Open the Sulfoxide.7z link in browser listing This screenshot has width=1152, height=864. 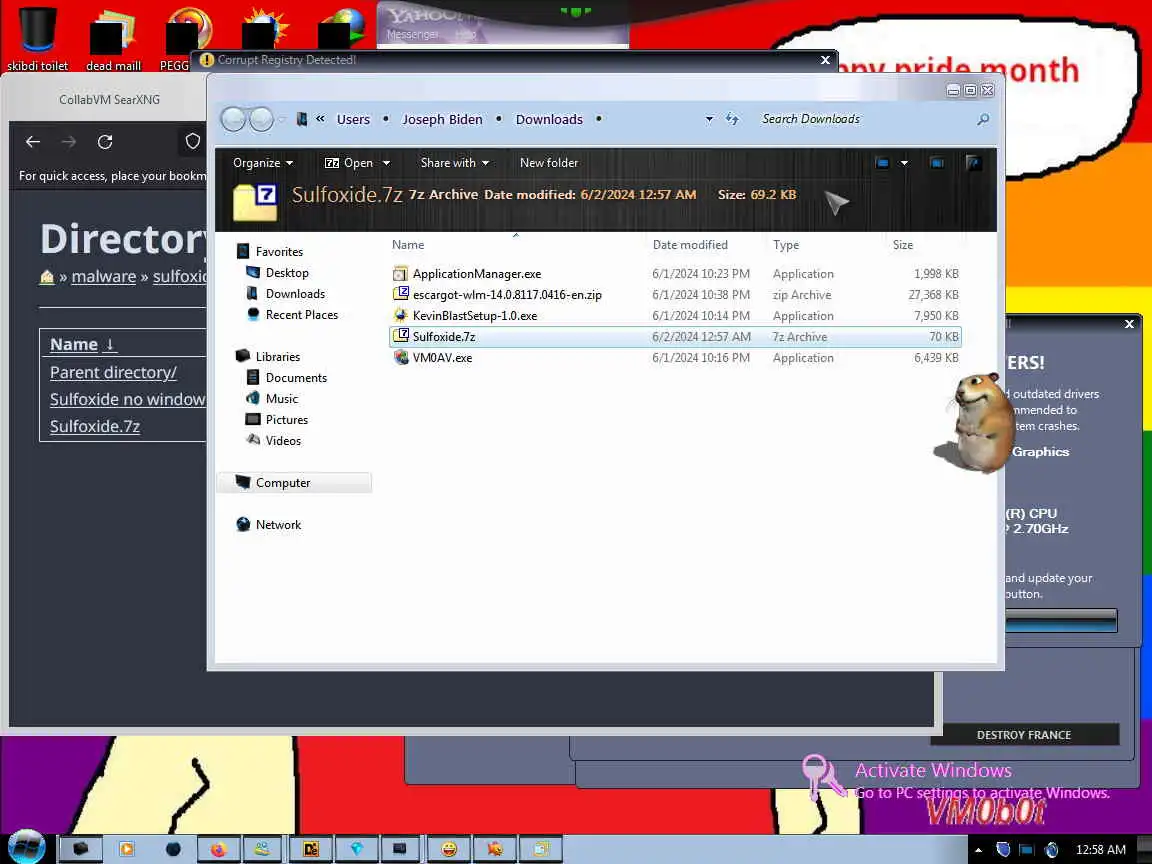point(95,426)
